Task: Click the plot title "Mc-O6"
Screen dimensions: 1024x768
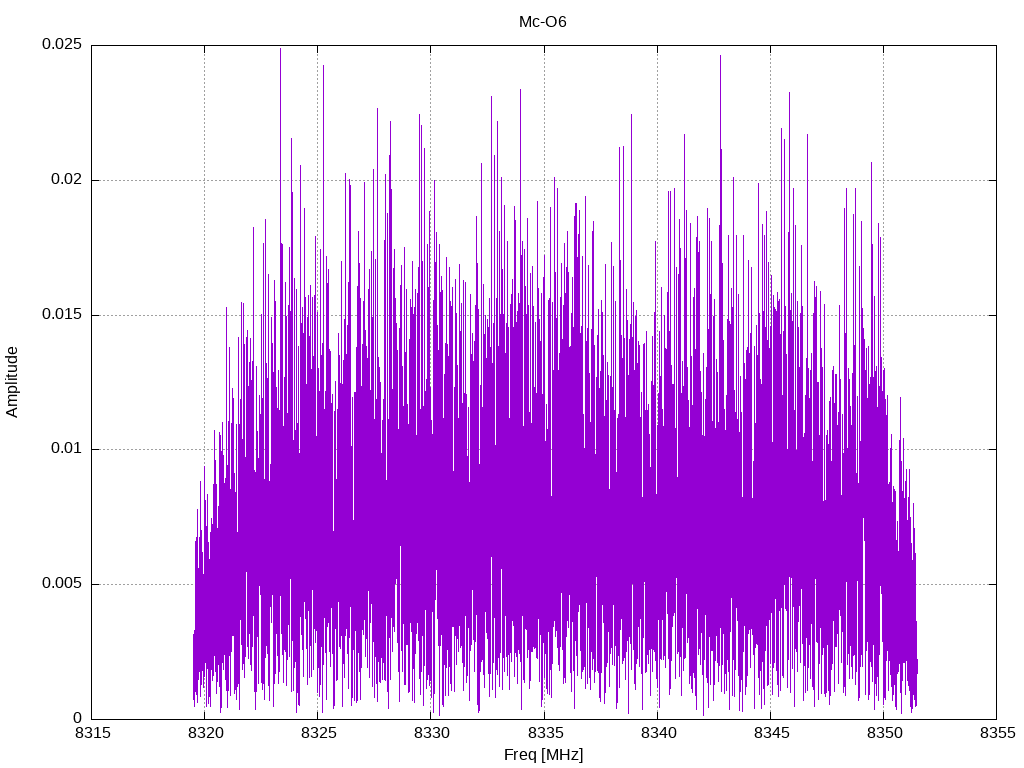Action: [543, 22]
